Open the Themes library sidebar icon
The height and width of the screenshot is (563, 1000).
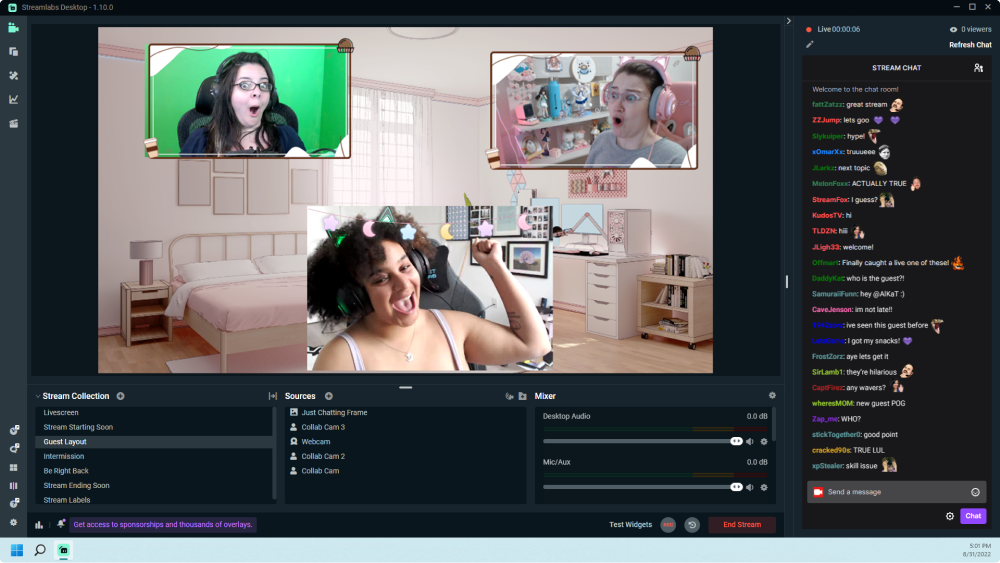click(13, 52)
